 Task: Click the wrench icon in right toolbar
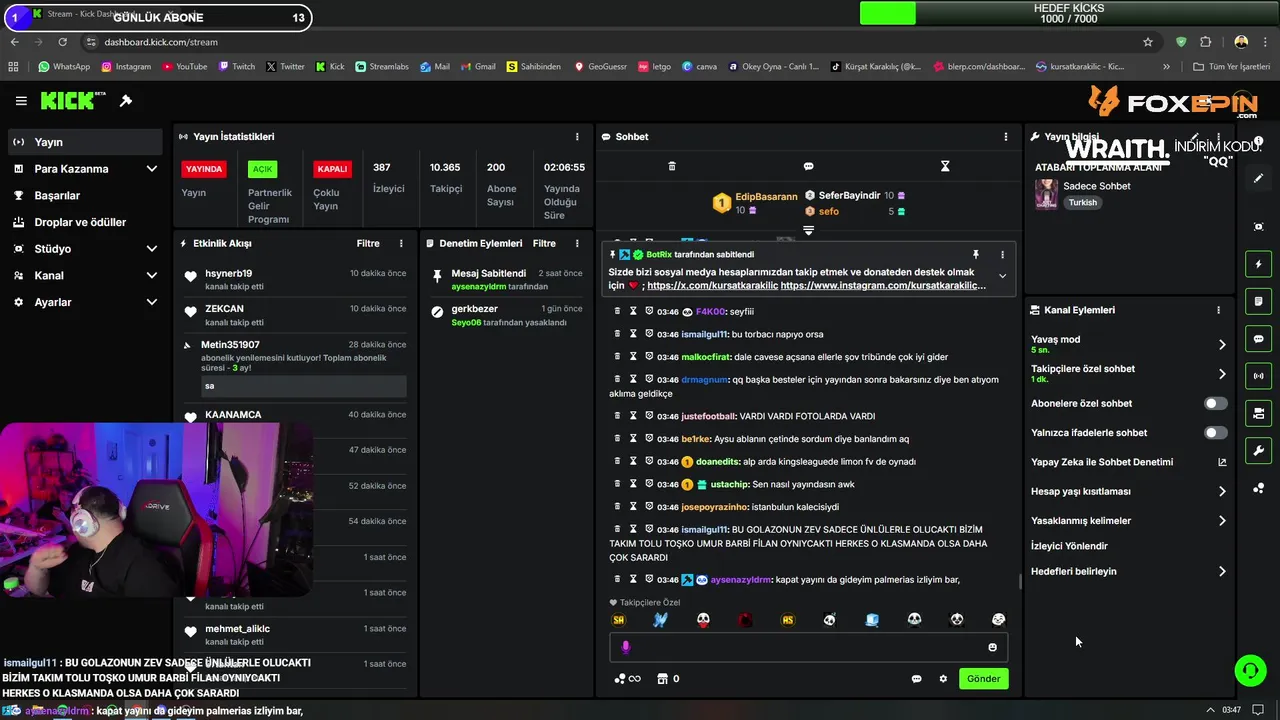pyautogui.click(x=1258, y=451)
